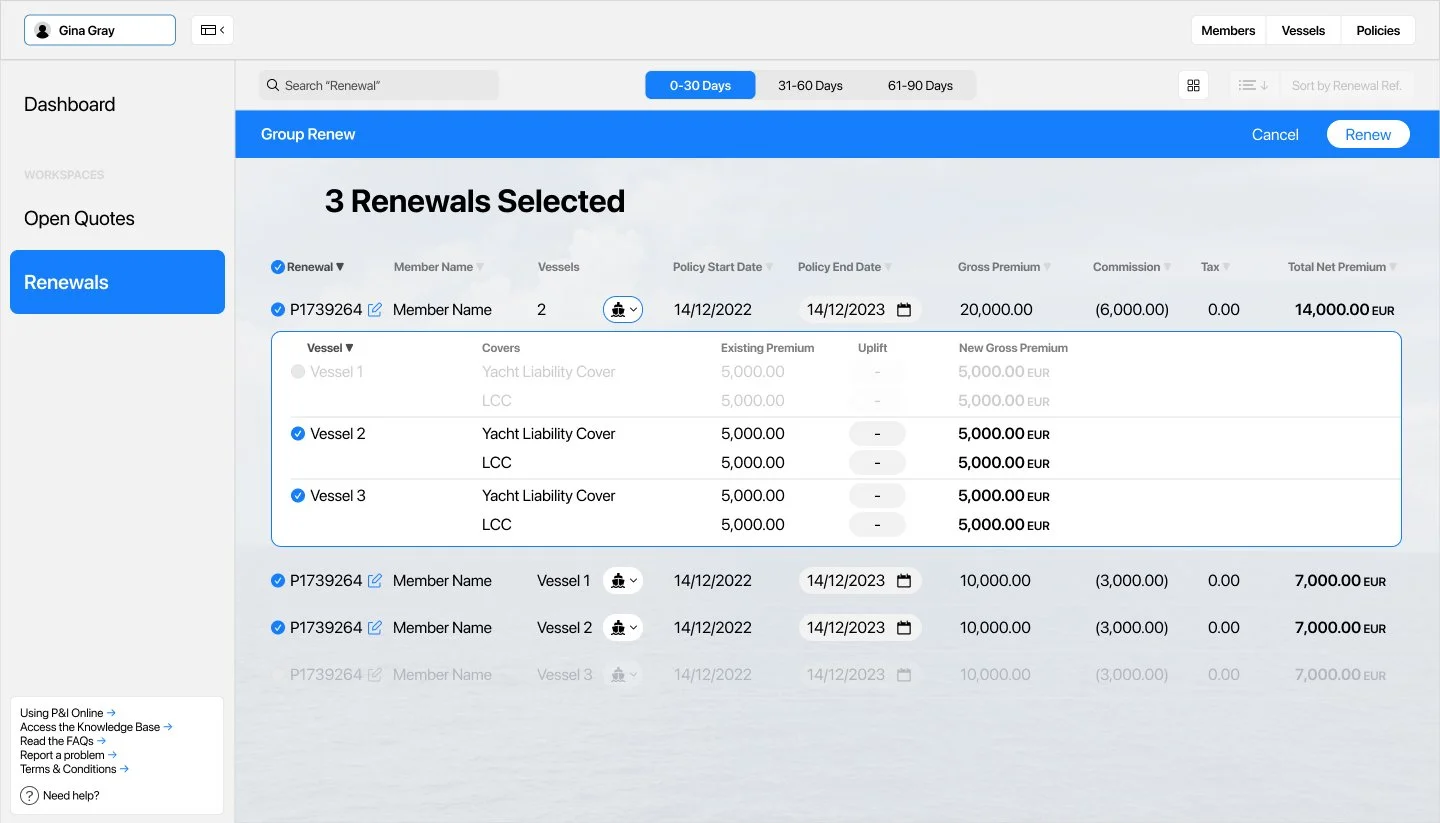Viewport: 1440px width, 823px height.
Task: Sort by Commission column header
Action: point(1132,267)
